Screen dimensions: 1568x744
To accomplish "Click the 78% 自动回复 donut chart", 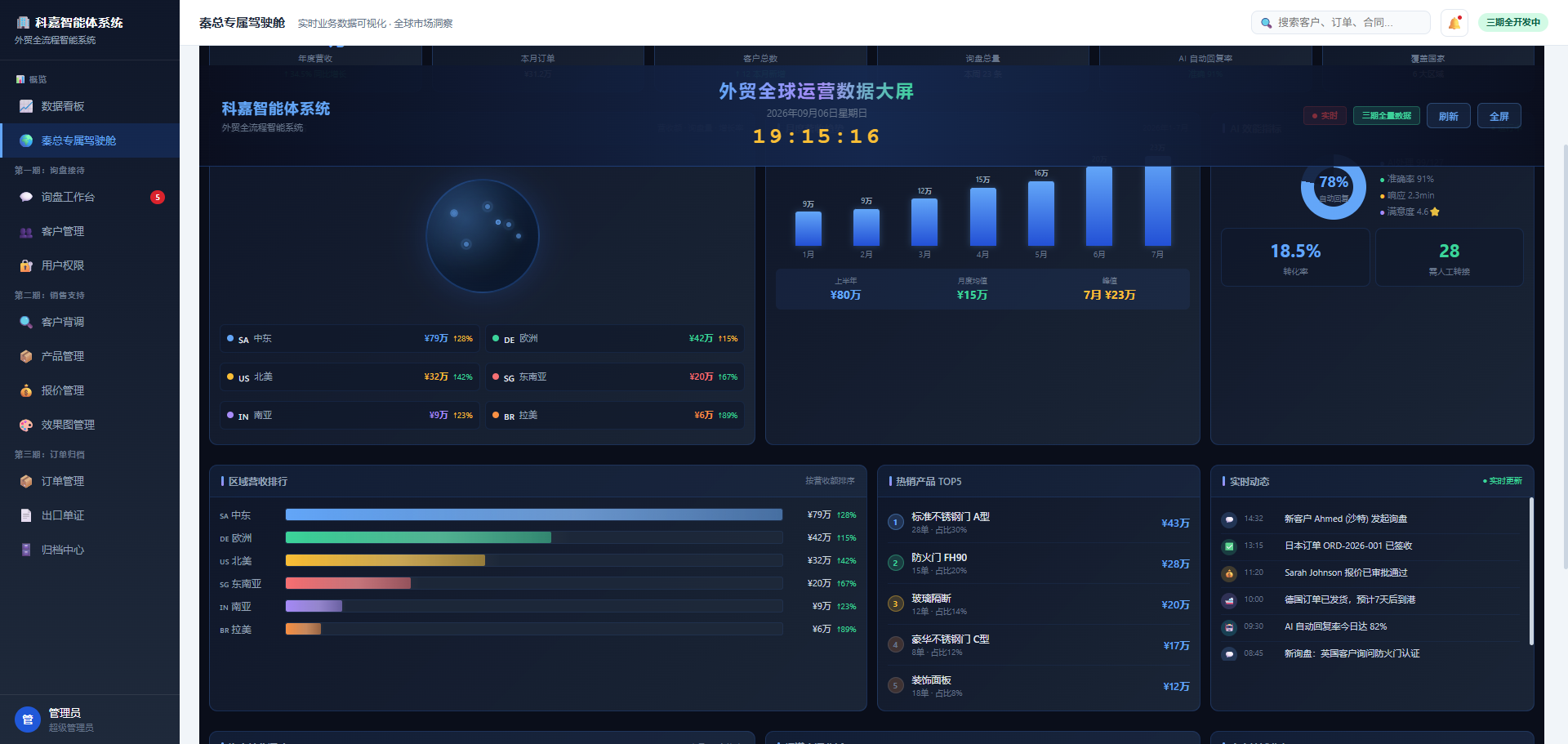I will click(1334, 188).
